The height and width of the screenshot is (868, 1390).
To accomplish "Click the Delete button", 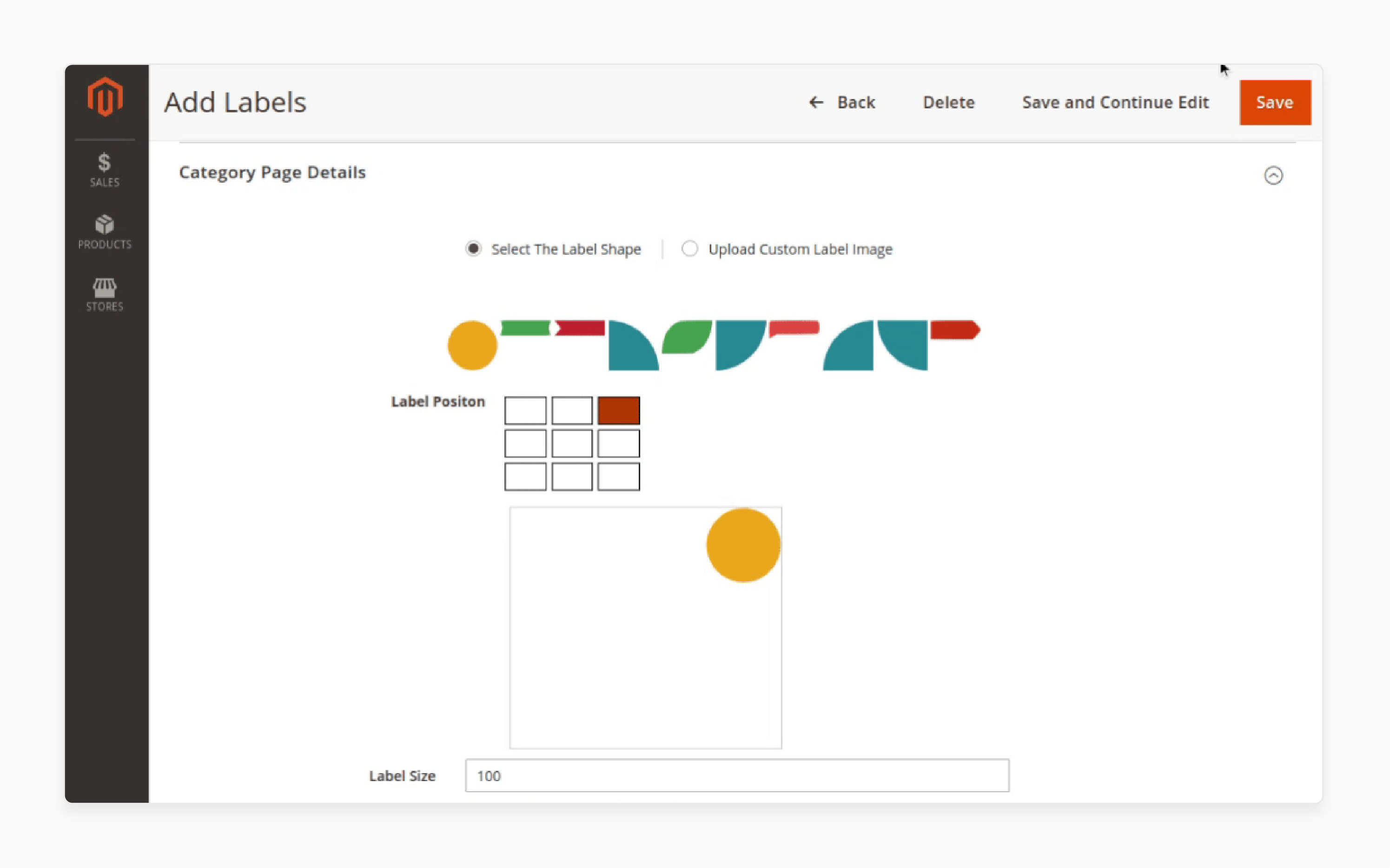I will [x=949, y=102].
